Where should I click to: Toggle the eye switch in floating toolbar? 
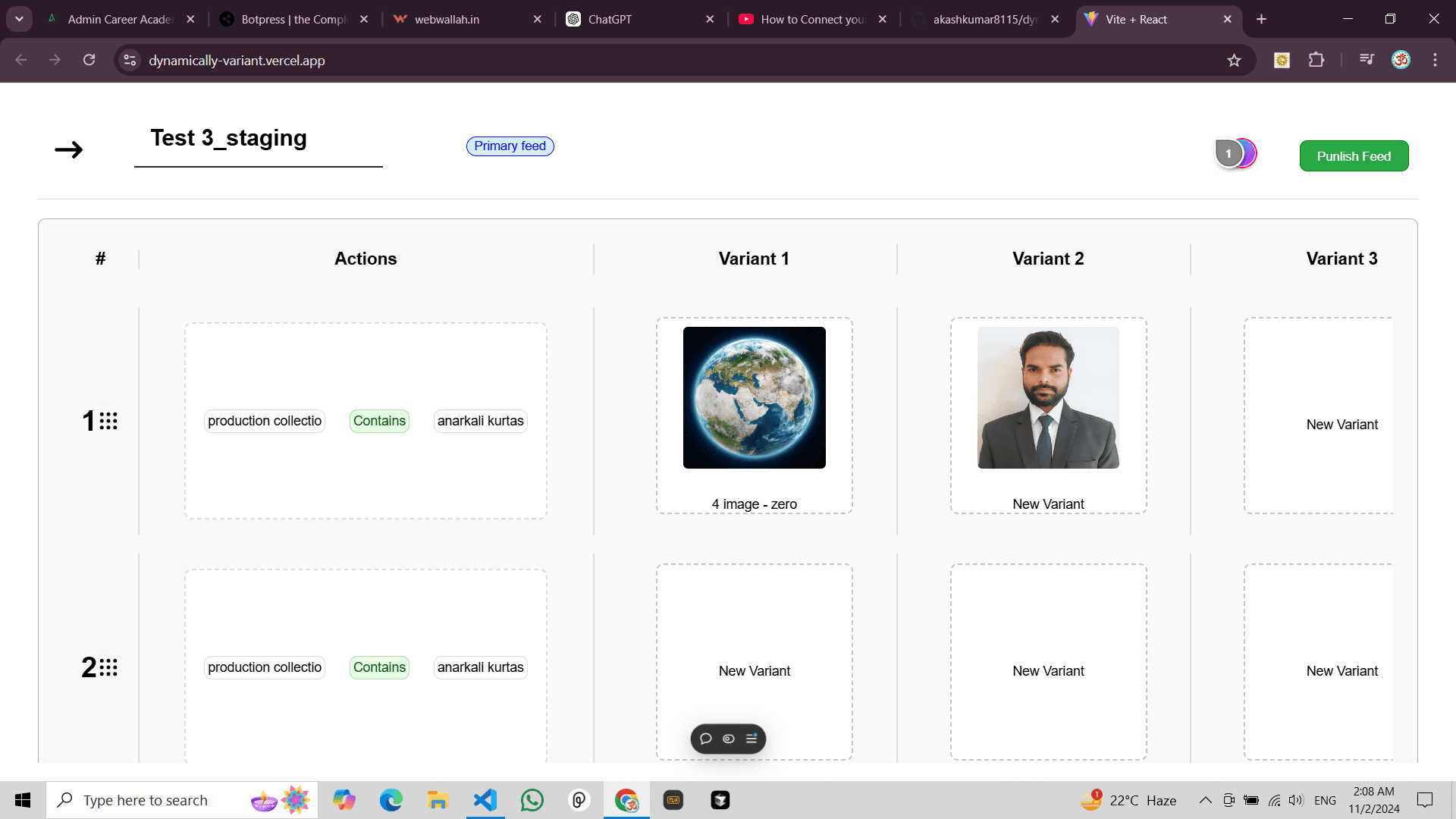point(728,739)
